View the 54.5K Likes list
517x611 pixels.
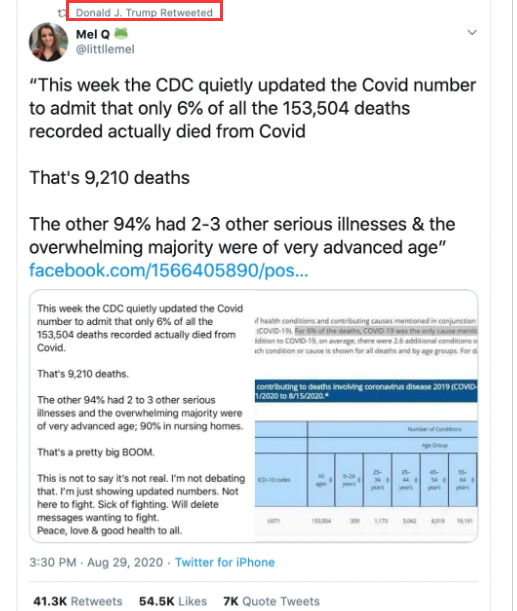pyautogui.click(x=173, y=601)
